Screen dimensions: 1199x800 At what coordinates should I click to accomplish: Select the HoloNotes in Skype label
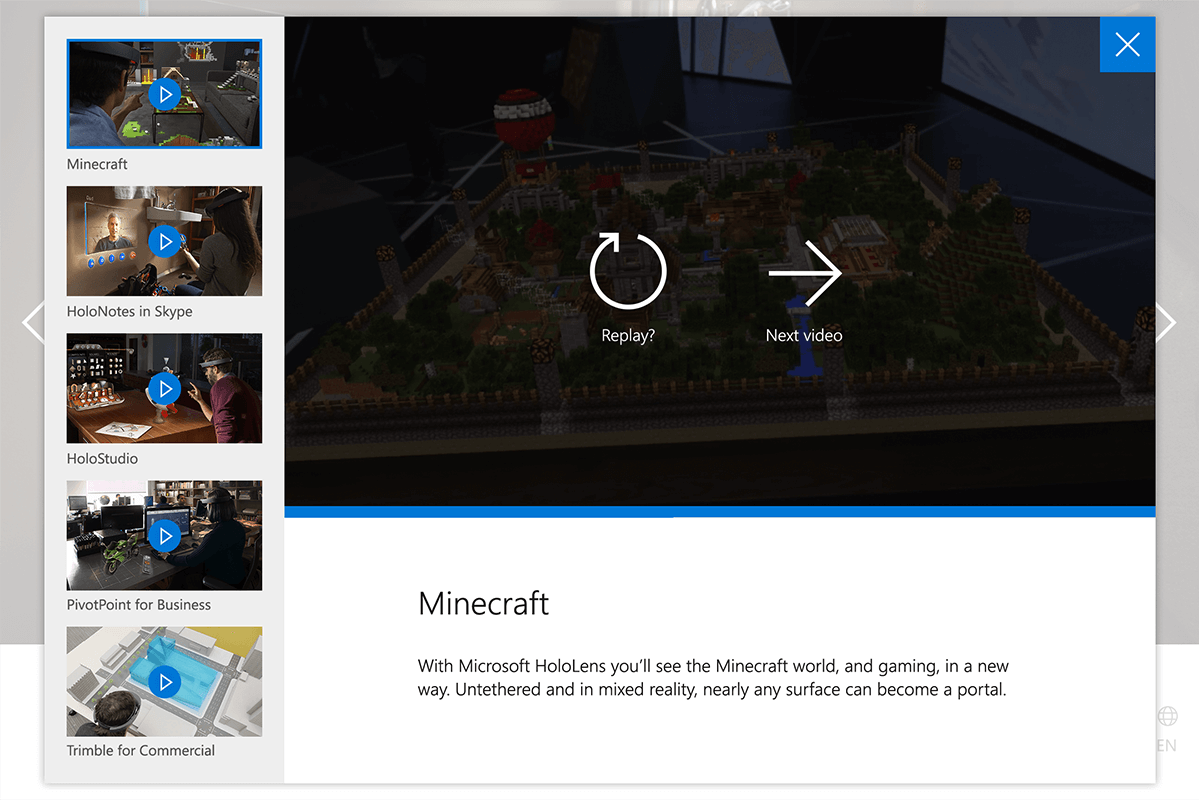(x=129, y=311)
